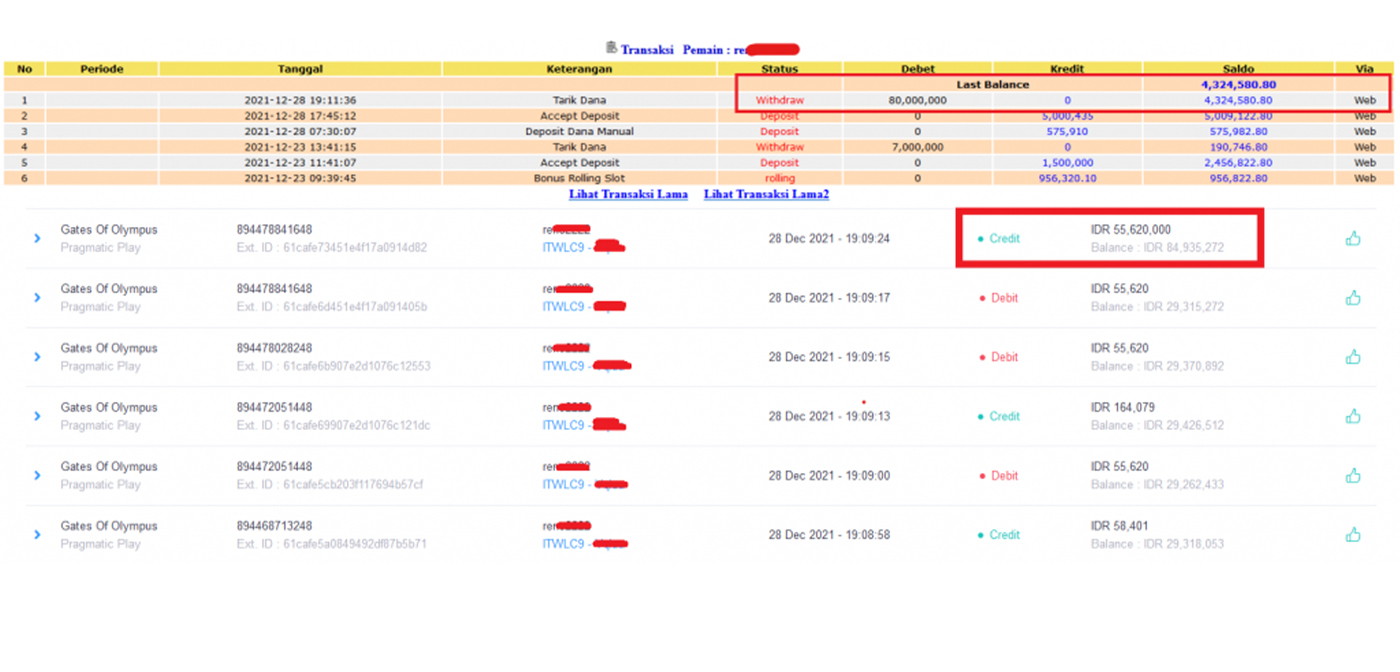Viewport: 1400px width, 672px height.
Task: Expand the 19:09:15 debit transaction details
Action: click(37, 357)
